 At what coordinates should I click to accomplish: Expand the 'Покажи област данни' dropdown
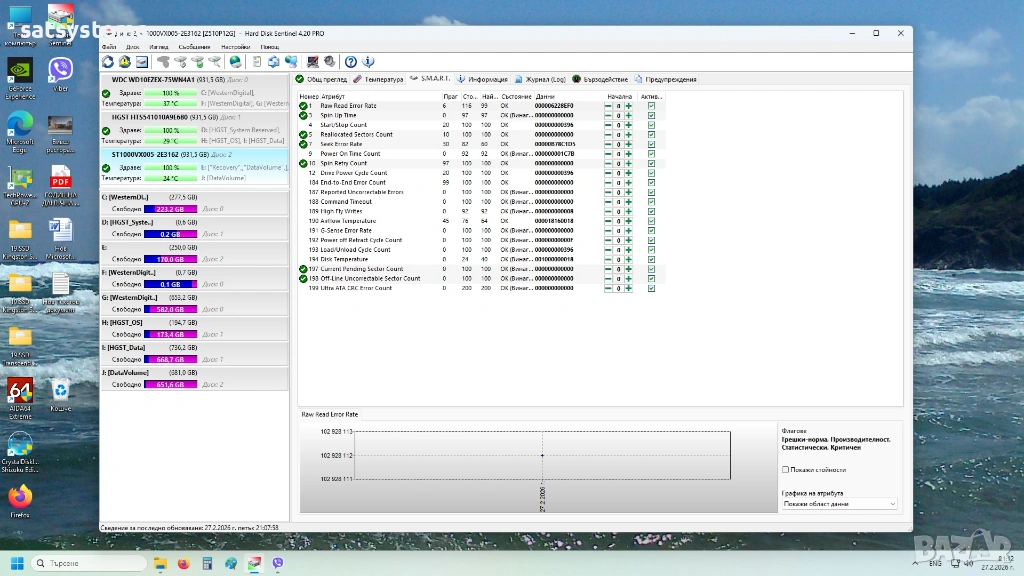[x=839, y=504]
